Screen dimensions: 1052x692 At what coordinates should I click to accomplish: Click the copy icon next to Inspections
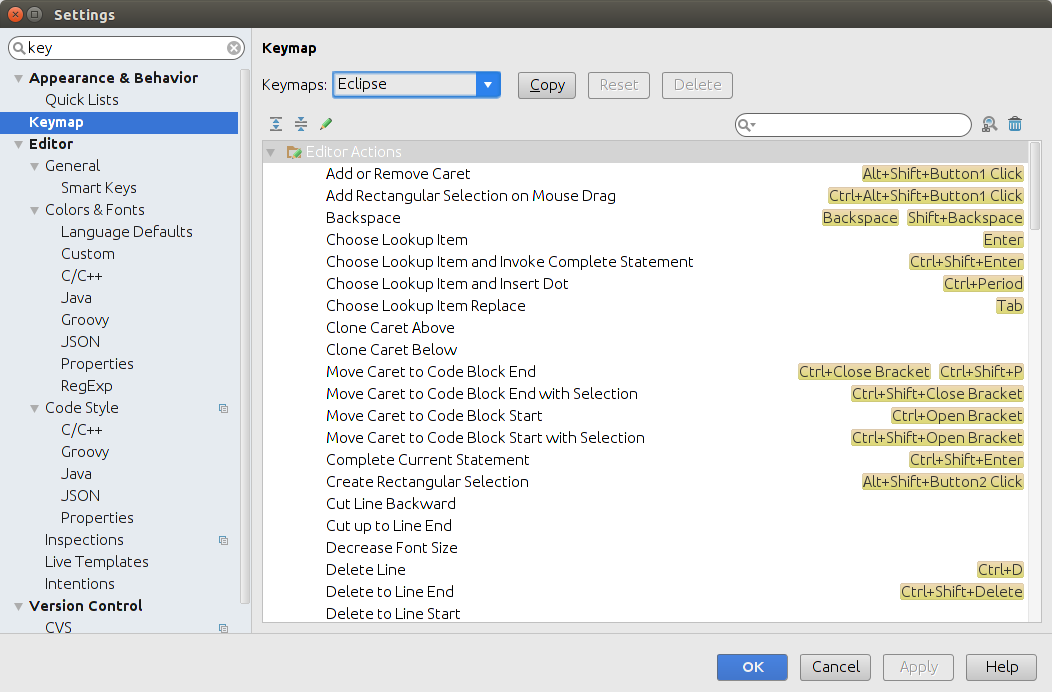tap(223, 540)
